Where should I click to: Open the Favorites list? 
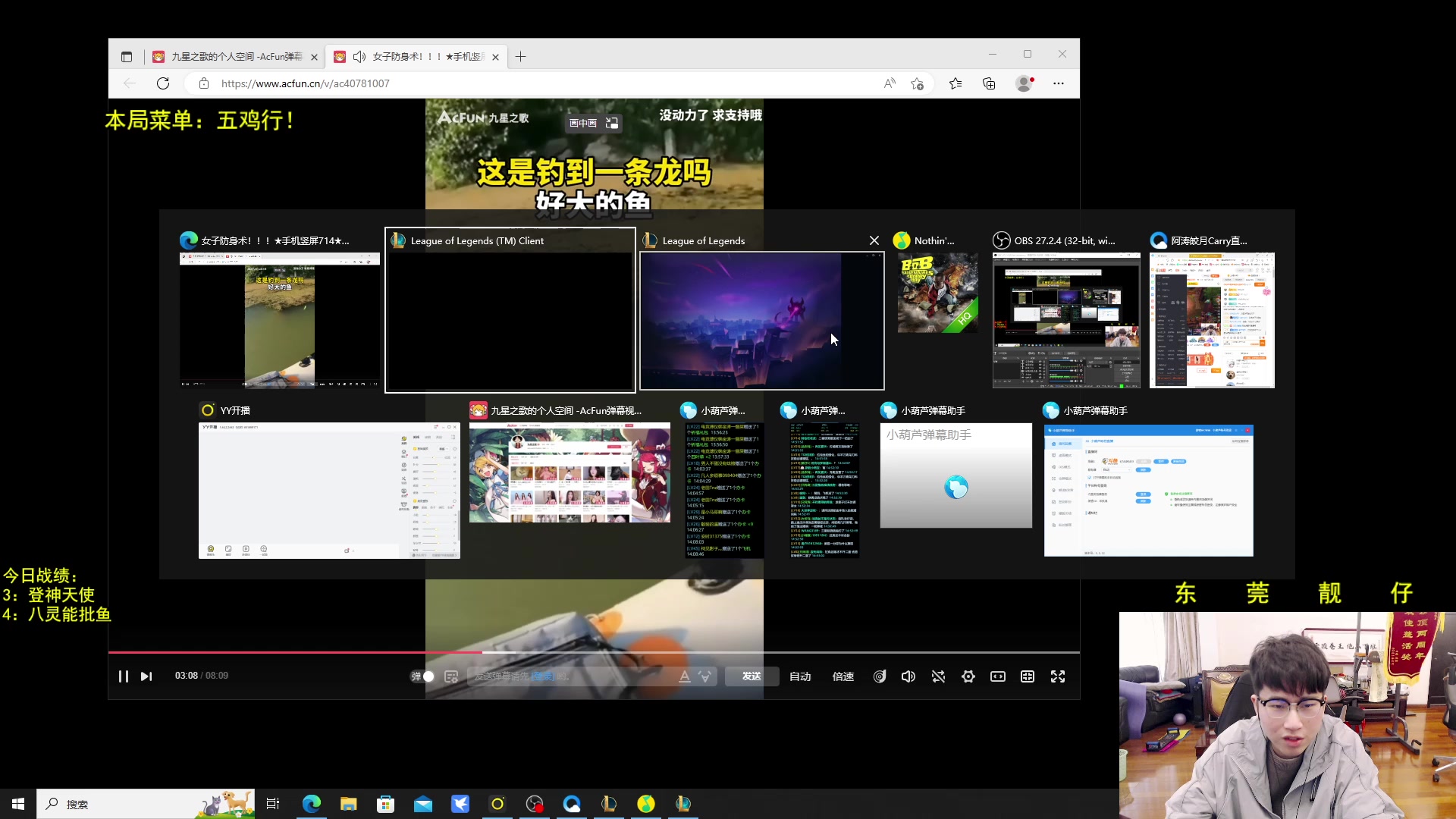click(x=955, y=83)
